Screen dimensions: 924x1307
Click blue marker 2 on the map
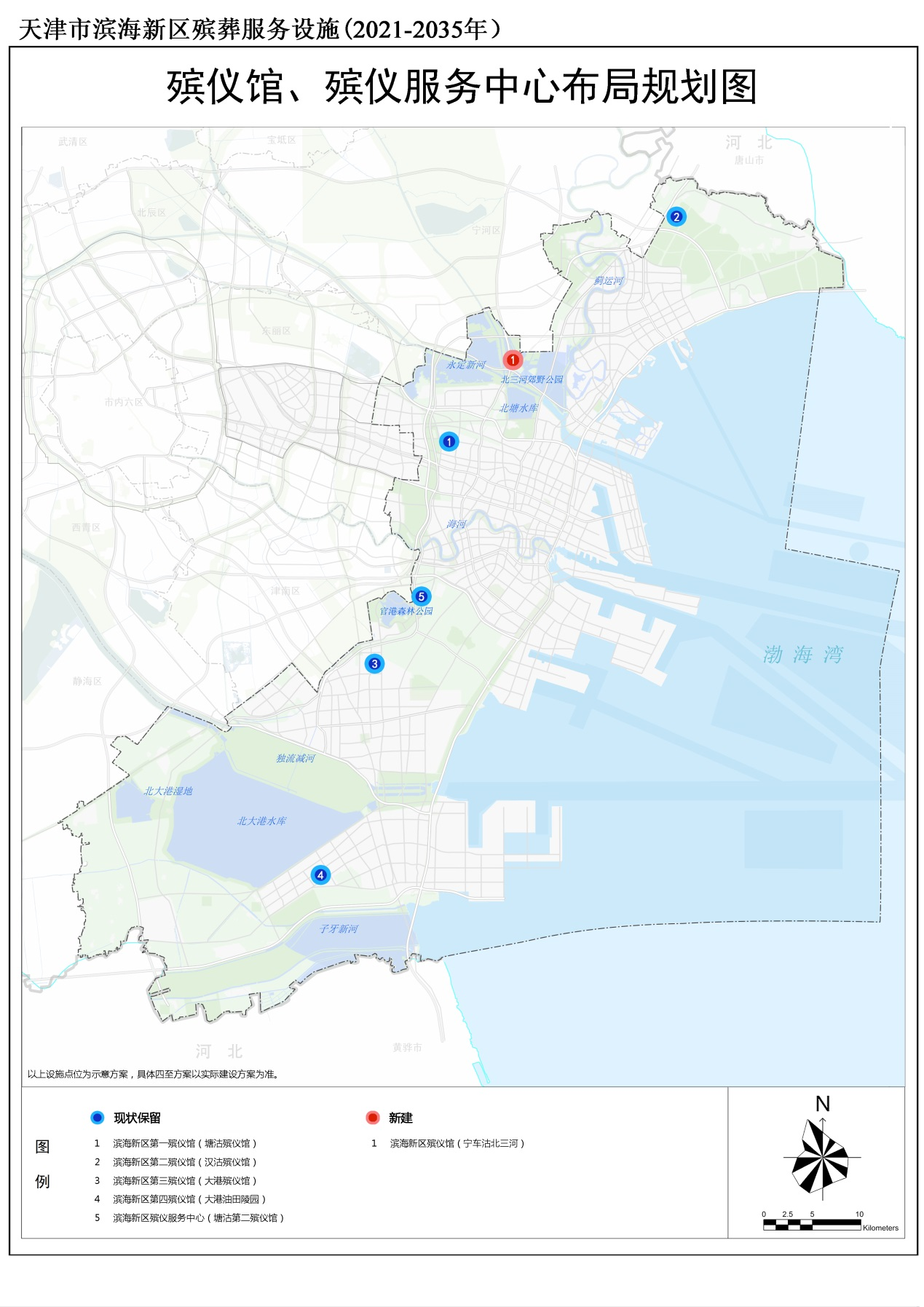[676, 216]
